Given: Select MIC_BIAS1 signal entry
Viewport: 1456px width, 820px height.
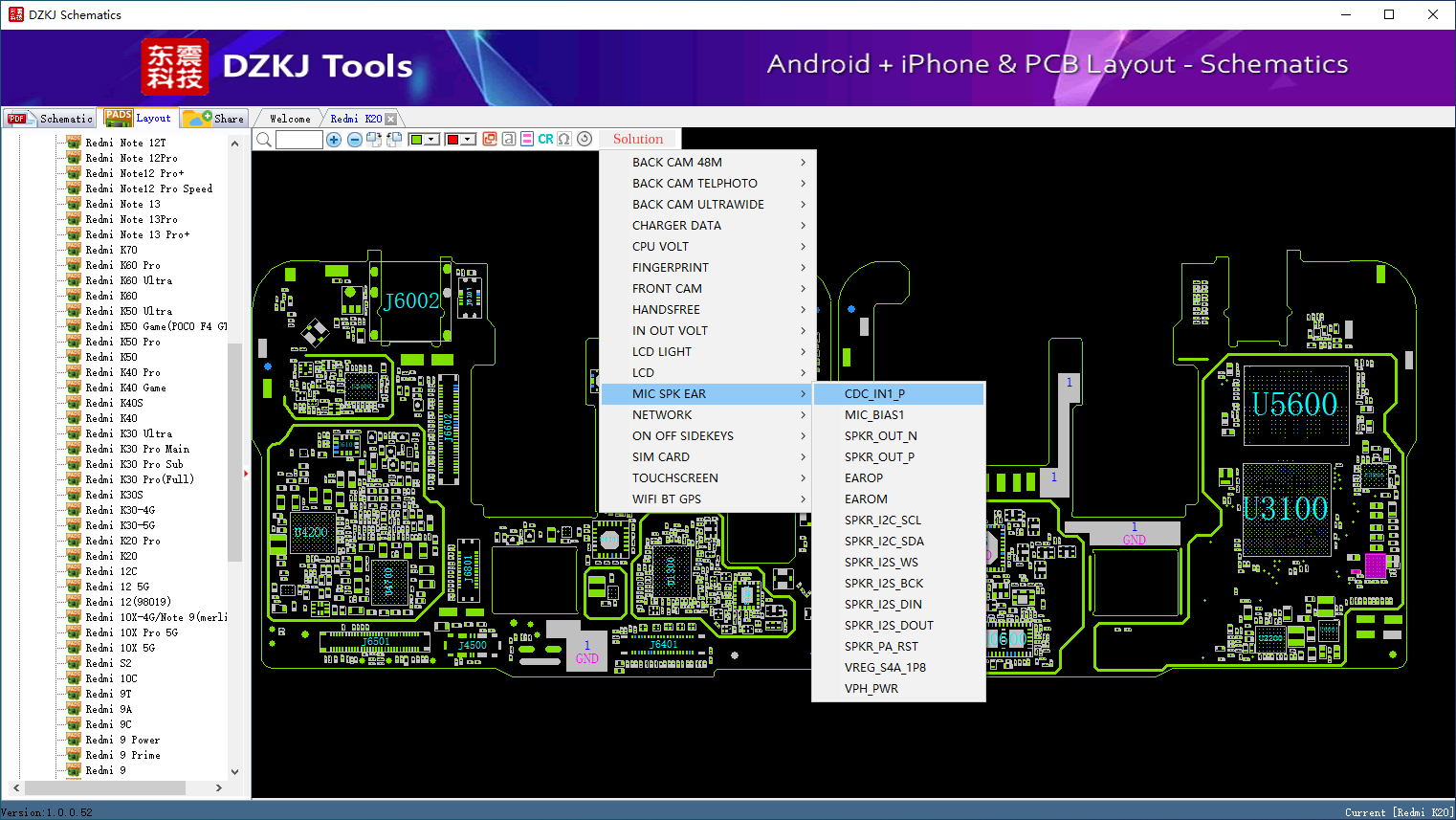Looking at the screenshot, I should [x=898, y=415].
